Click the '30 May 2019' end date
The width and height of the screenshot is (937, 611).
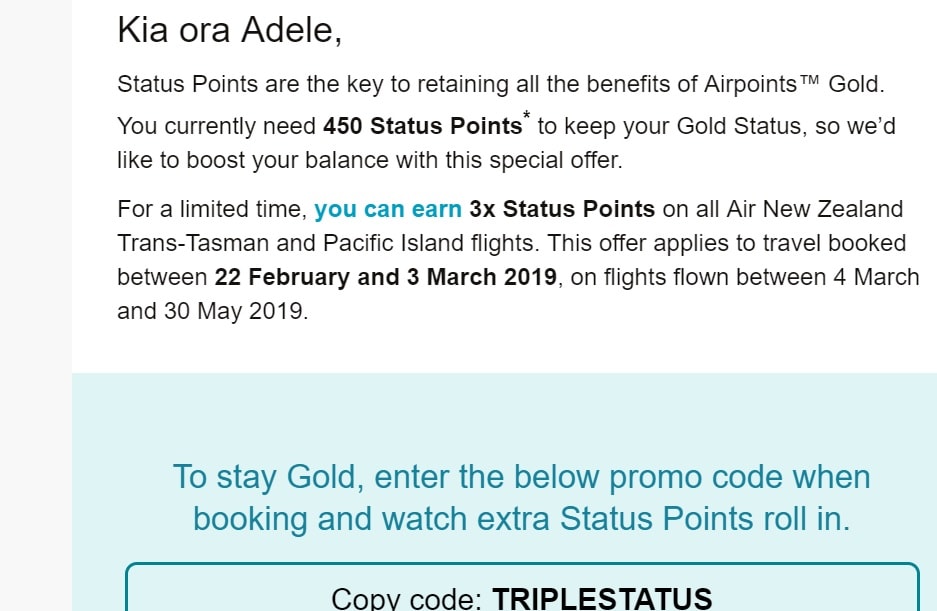[x=234, y=311]
